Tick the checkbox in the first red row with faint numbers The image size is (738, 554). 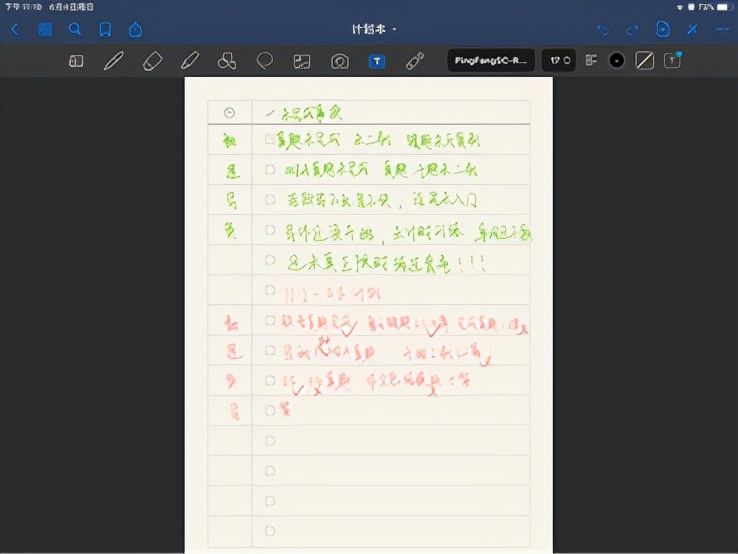[x=270, y=290]
